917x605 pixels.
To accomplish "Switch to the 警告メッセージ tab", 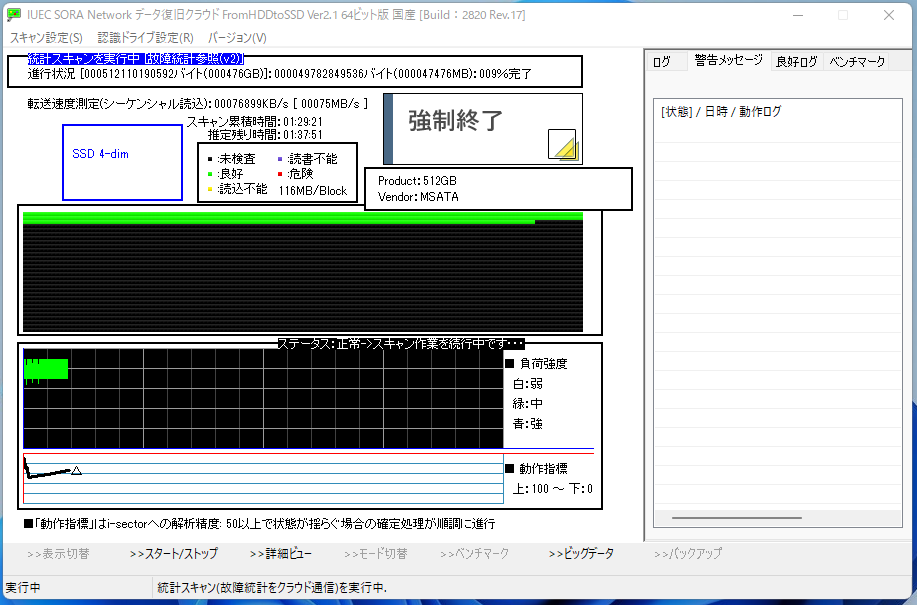I will point(729,60).
